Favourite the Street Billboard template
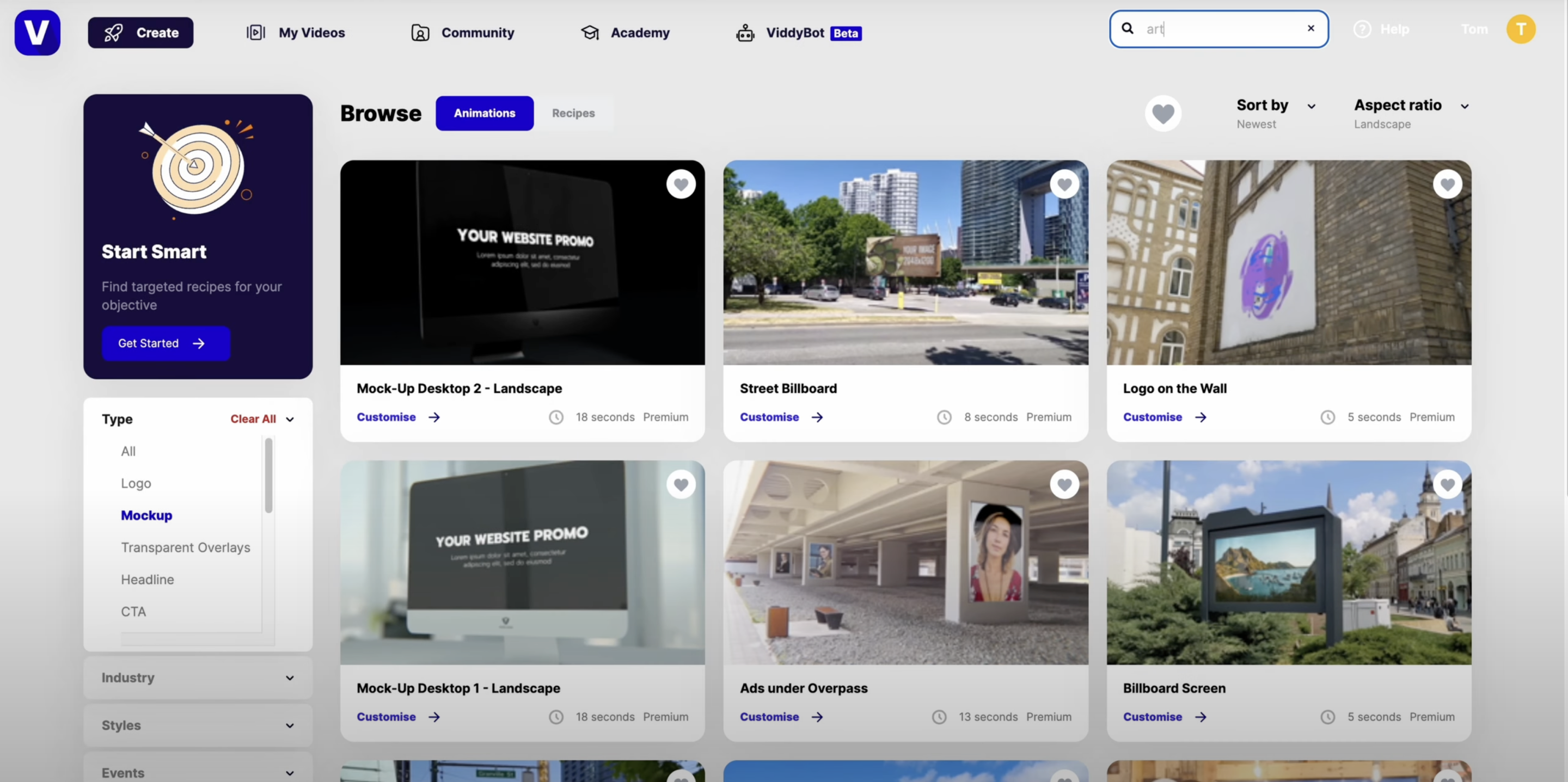The image size is (1568, 782). [x=1064, y=184]
